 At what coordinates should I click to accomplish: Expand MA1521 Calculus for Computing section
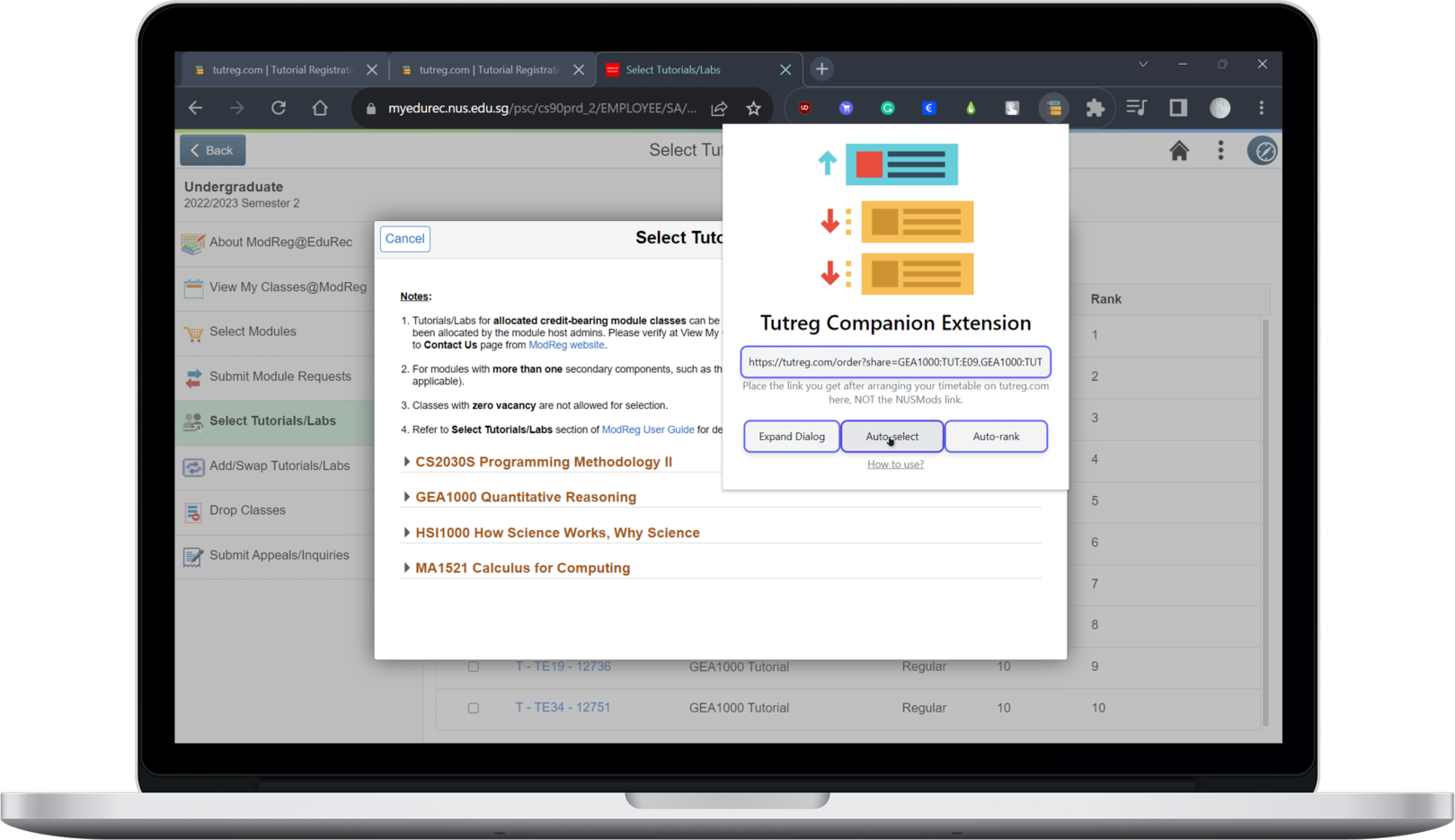[522, 568]
